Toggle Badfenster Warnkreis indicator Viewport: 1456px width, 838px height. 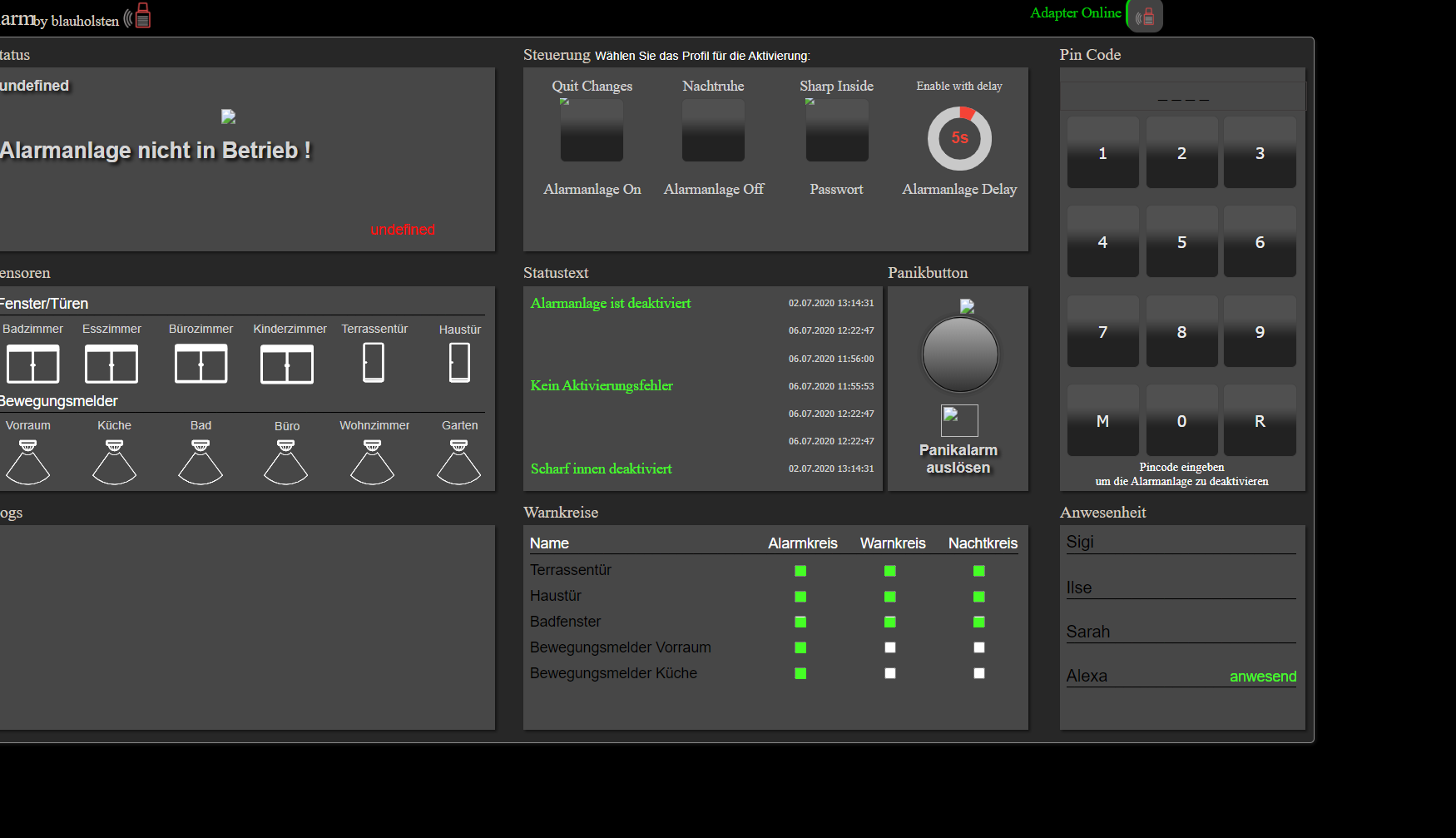[890, 622]
